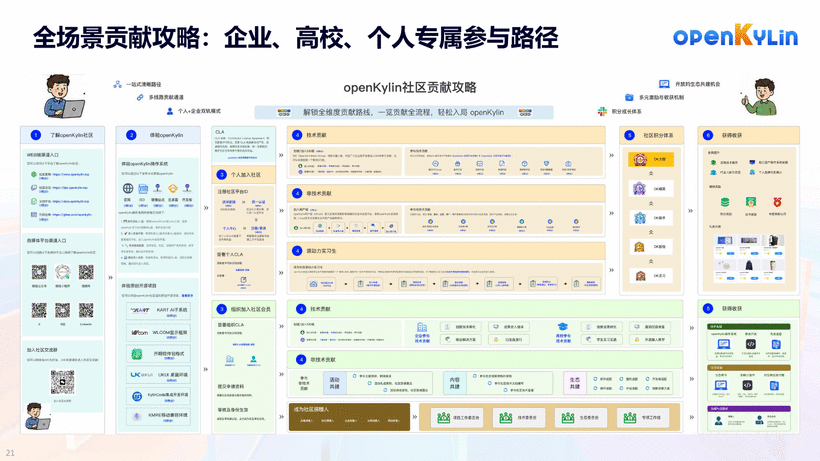Click the icon beside 多元激励与收获机制
Screen dimensions: 820x461
coord(629,97)
